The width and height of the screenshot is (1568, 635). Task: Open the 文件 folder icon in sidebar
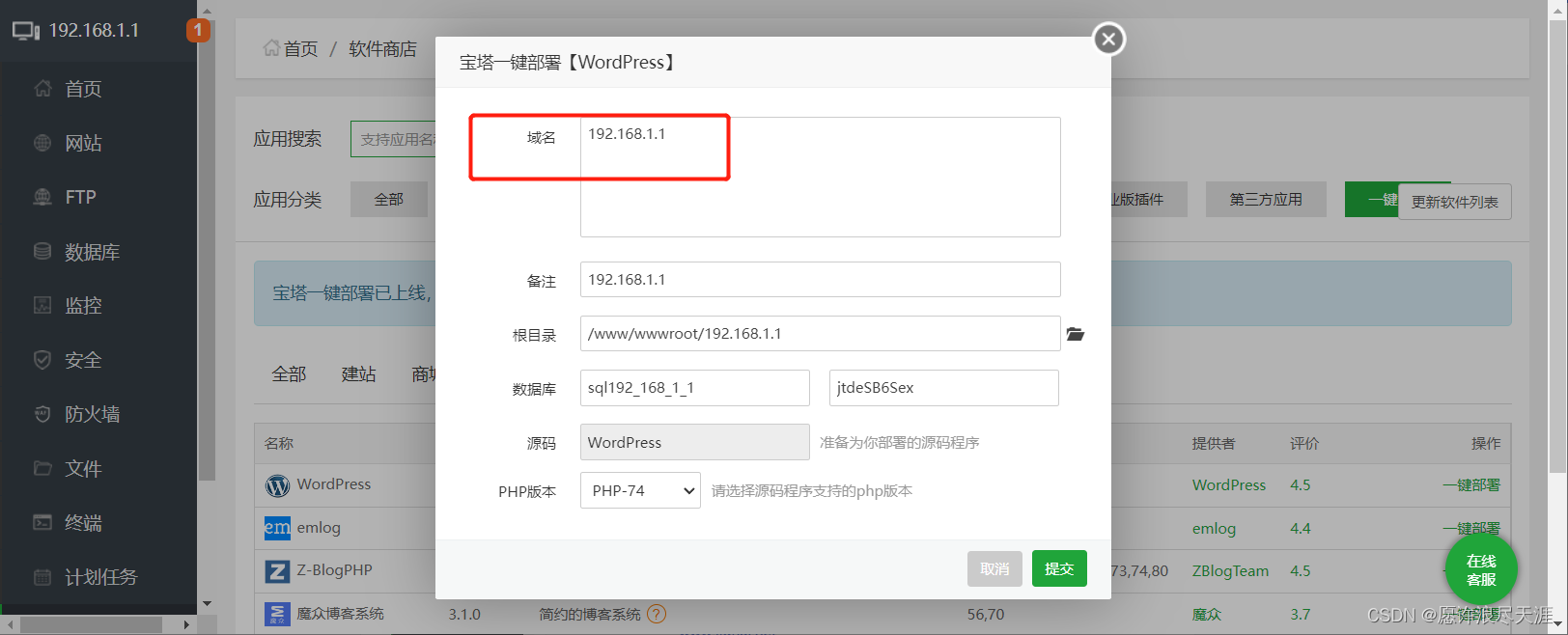[x=42, y=468]
